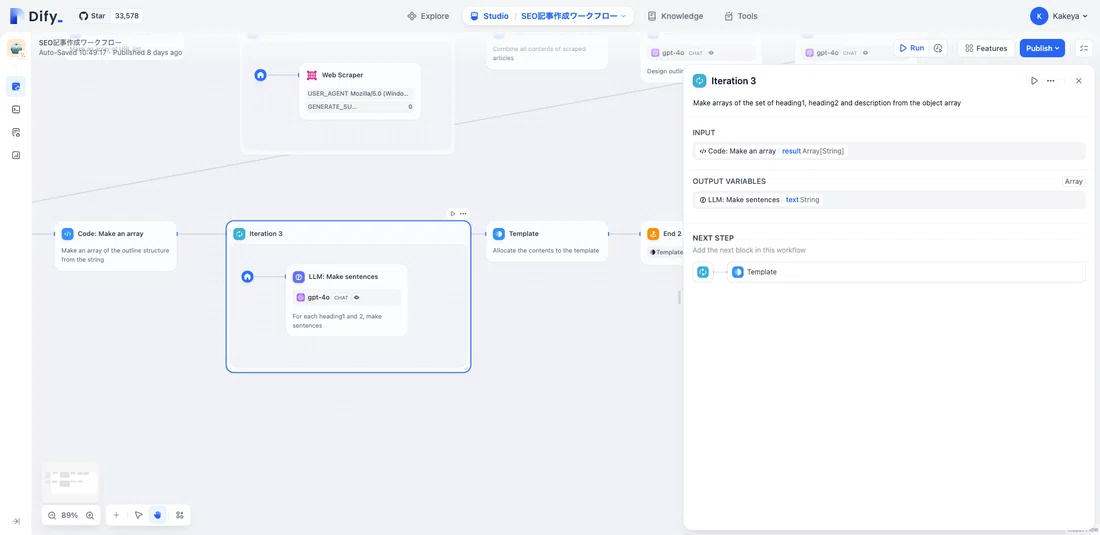The height and width of the screenshot is (535, 1100).
Task: Click the Web Scraper tool icon
Action: (312, 74)
